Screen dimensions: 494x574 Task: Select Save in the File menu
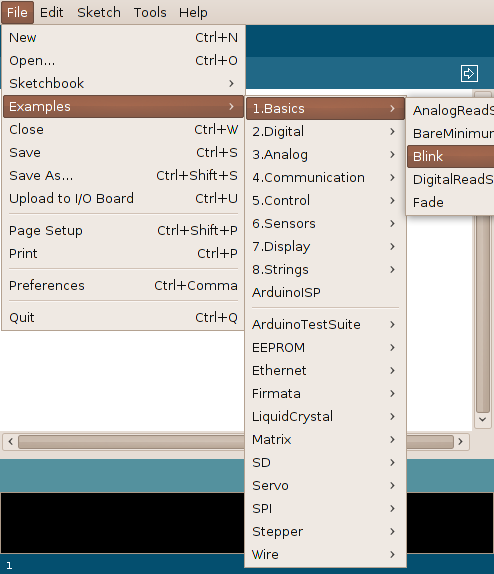[x=123, y=152]
